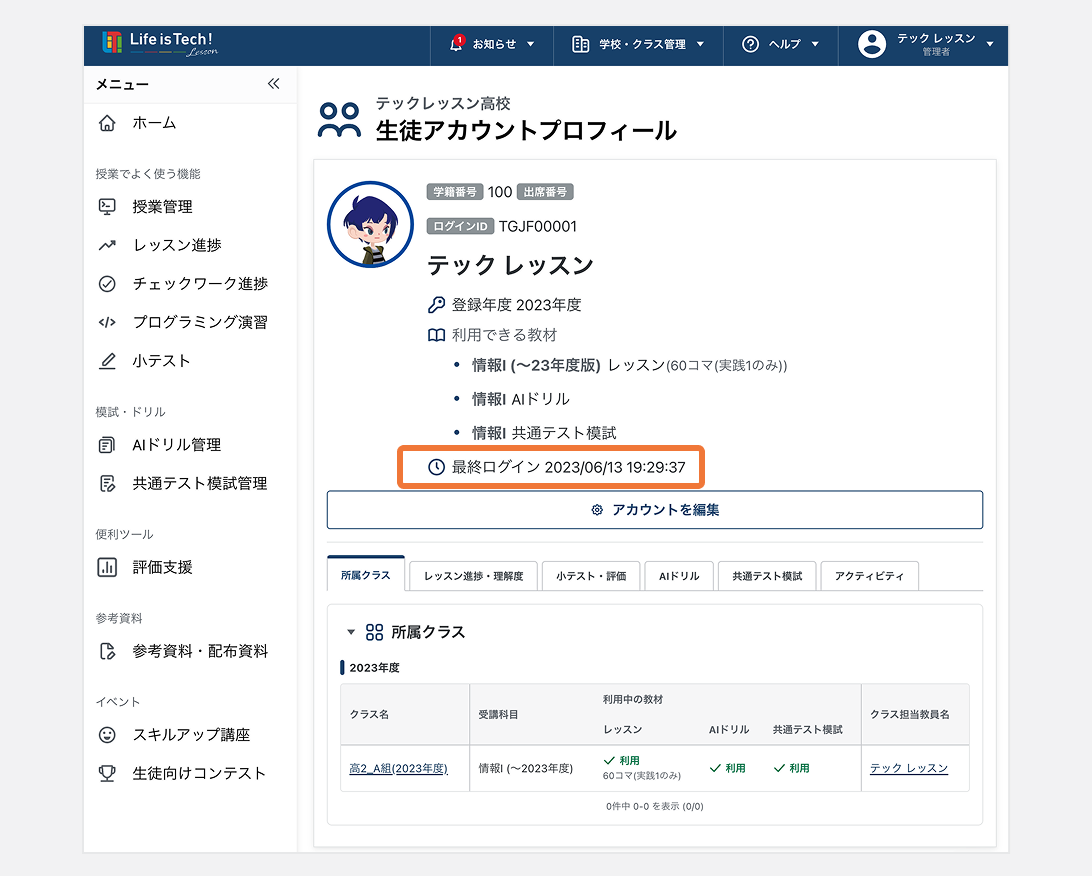The image size is (1092, 876).
Task: Open the テック レッスン user menu arrow
Action: [990, 44]
